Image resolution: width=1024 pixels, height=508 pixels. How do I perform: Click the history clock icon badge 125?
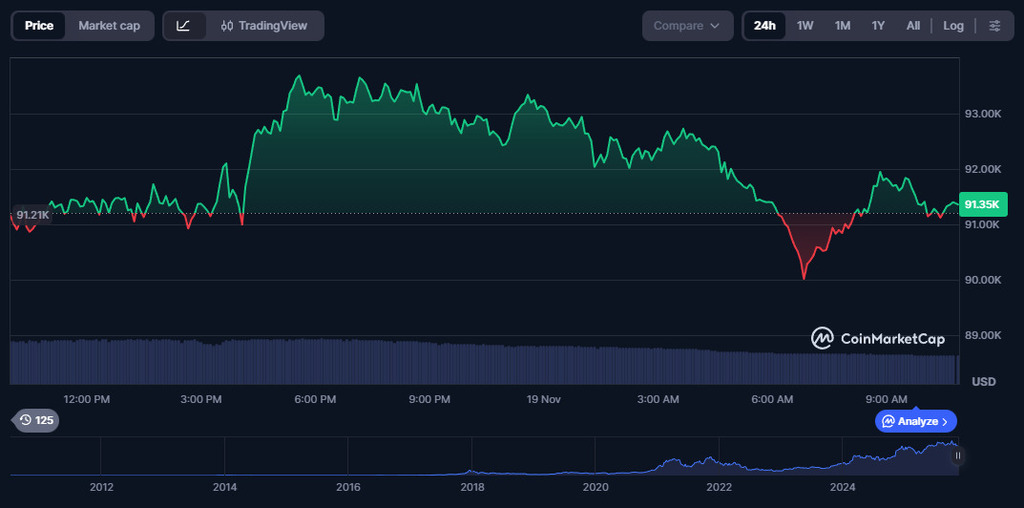point(35,420)
